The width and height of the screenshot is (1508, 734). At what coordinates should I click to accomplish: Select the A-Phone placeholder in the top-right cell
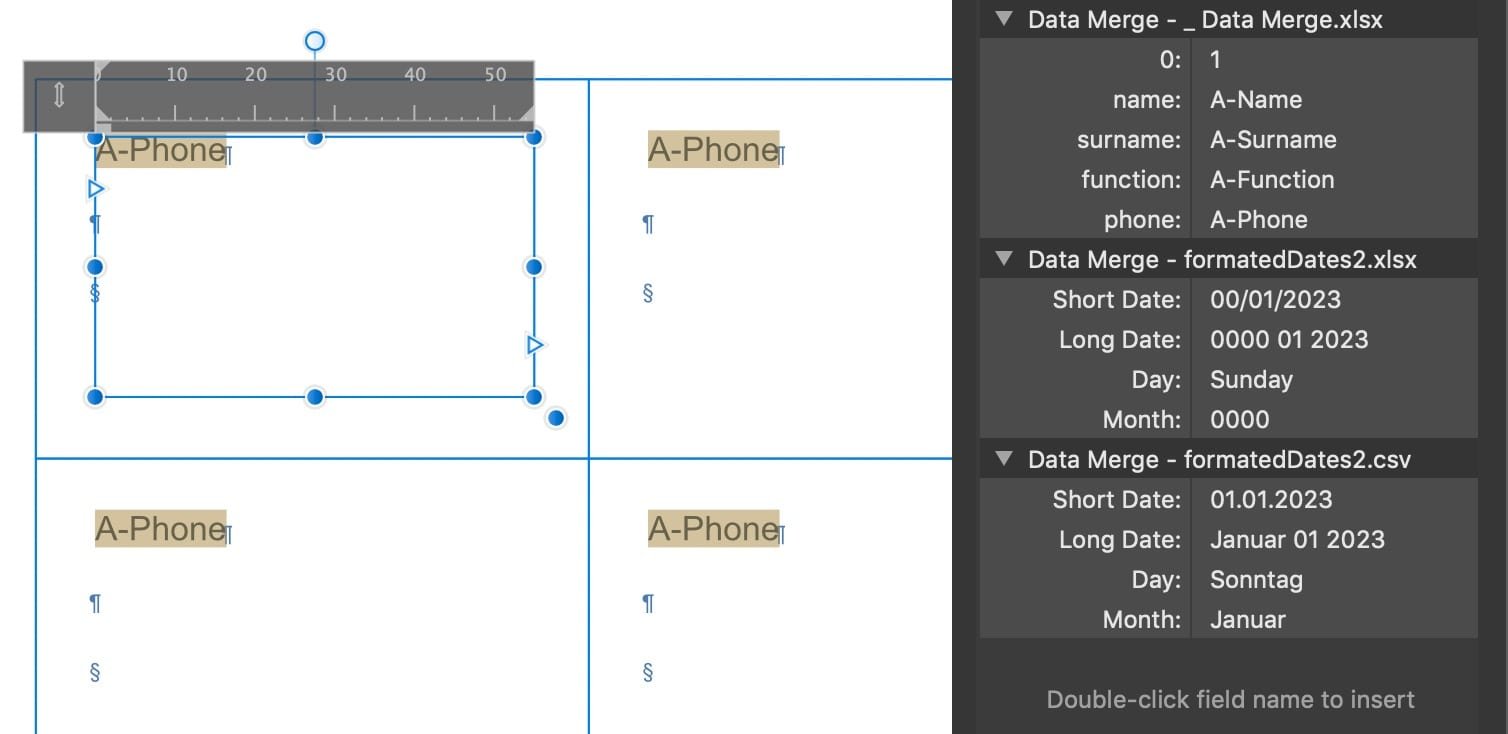pyautogui.click(x=712, y=150)
